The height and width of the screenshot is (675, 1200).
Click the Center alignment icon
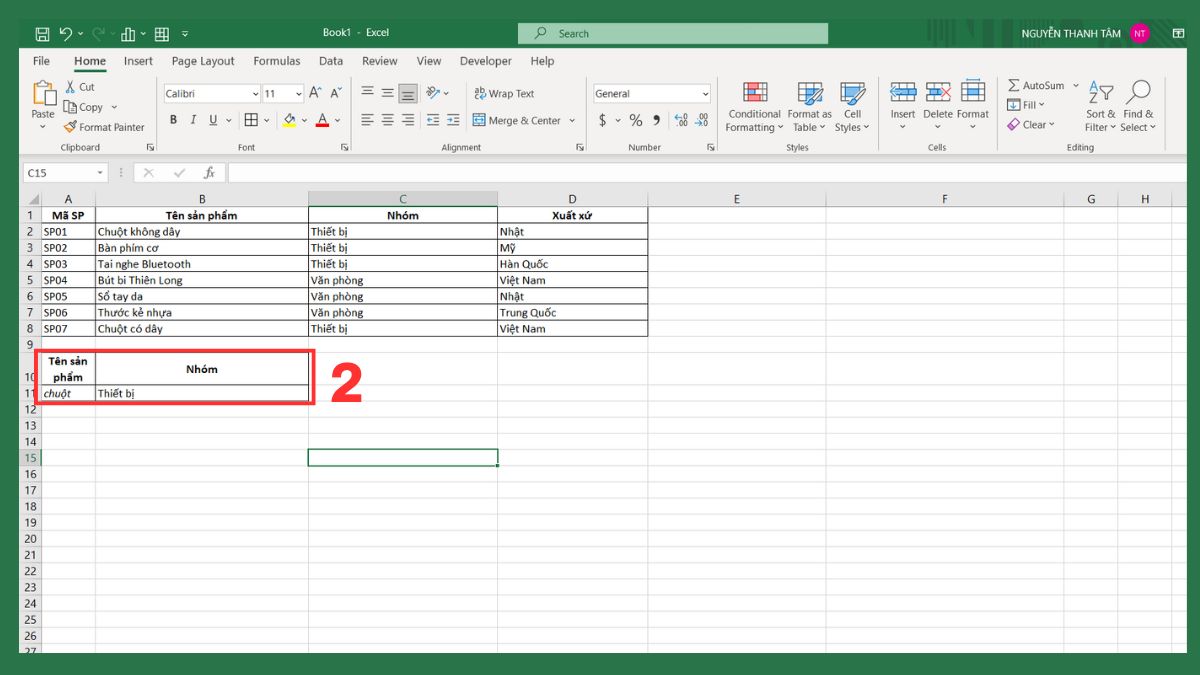point(386,119)
